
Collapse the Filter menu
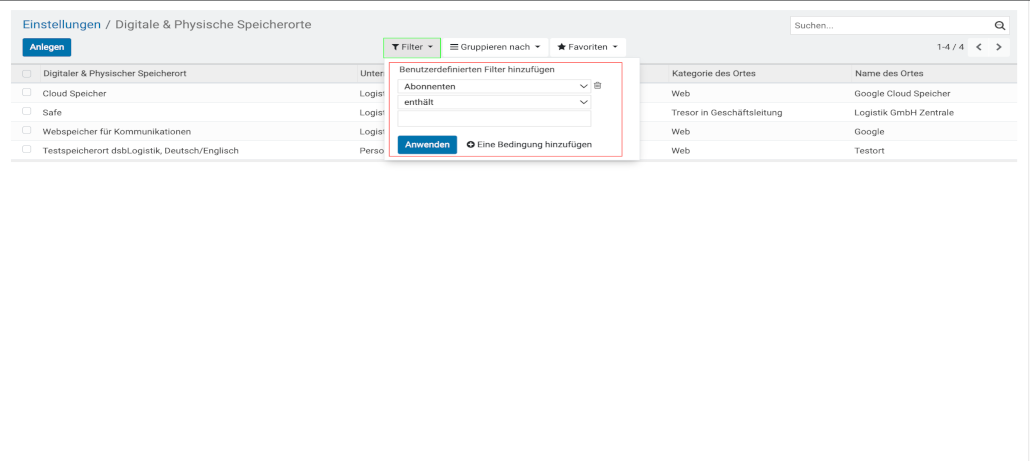pyautogui.click(x=412, y=47)
